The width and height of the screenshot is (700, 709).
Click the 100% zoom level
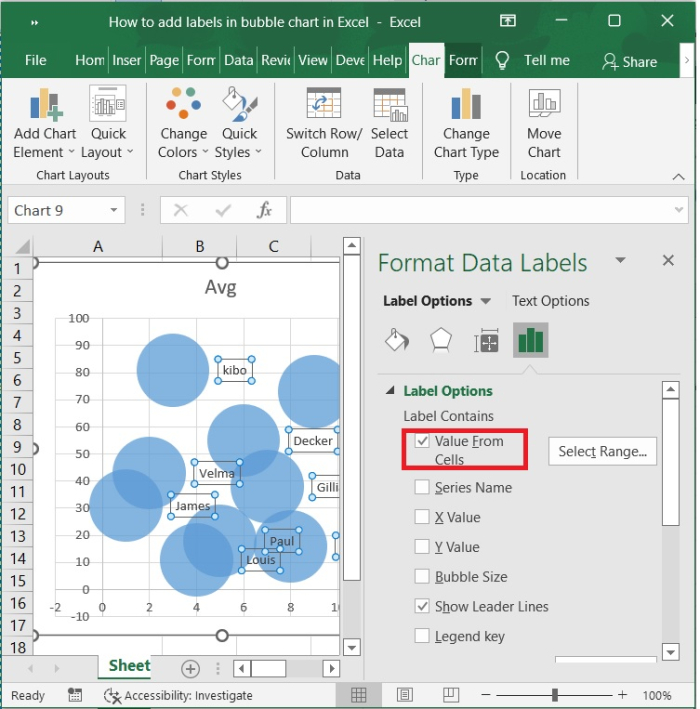click(x=657, y=695)
